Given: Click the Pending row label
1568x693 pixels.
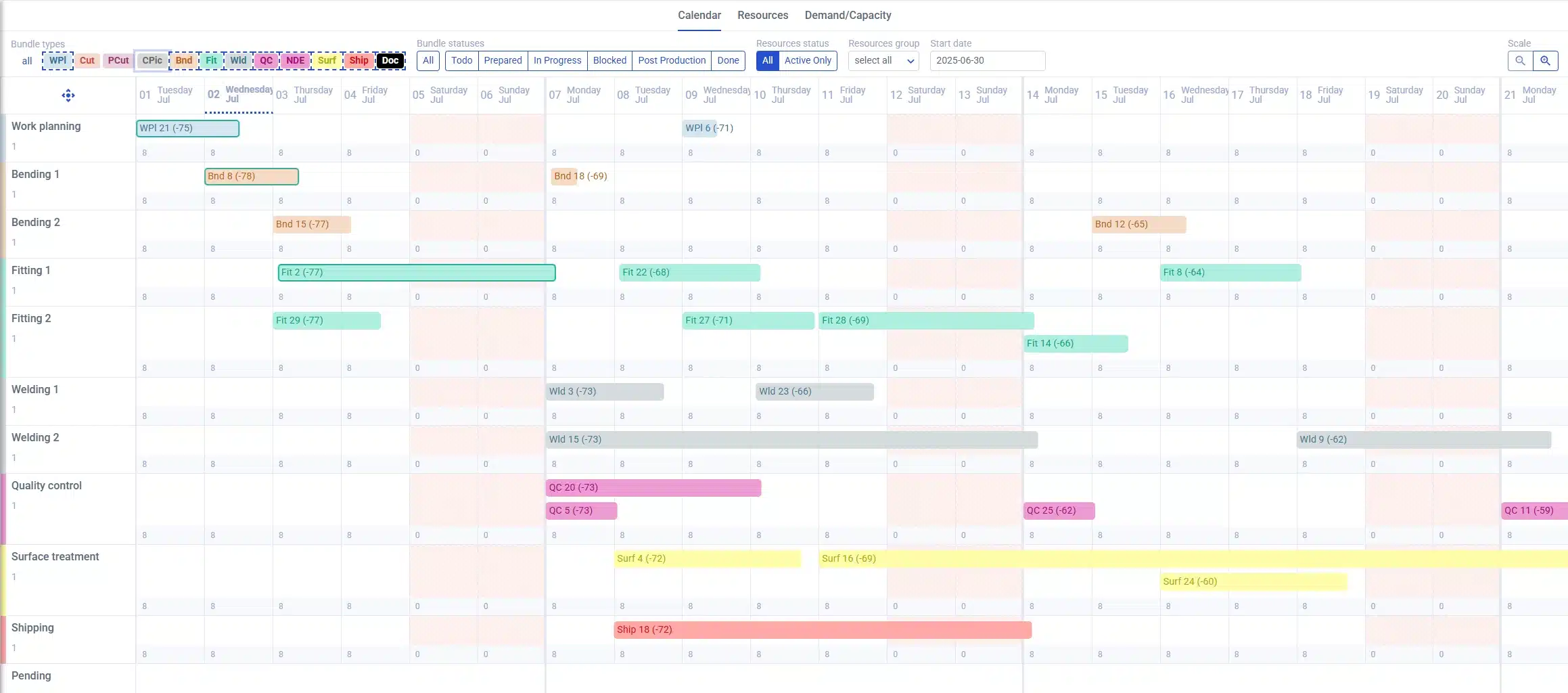Looking at the screenshot, I should coord(31,676).
